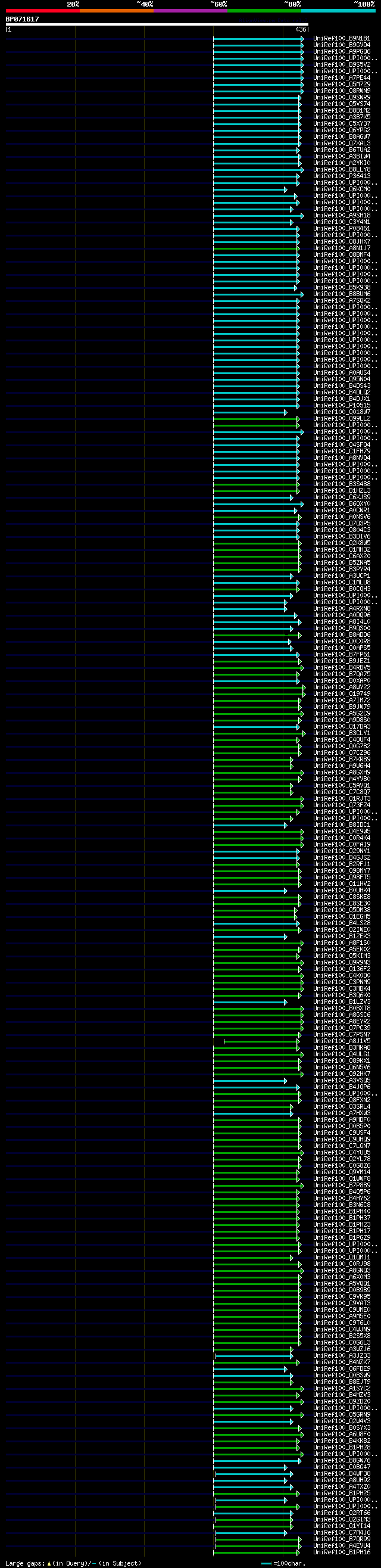
Task: Open hit UniRef100_Q1MH32
Action: point(342,550)
